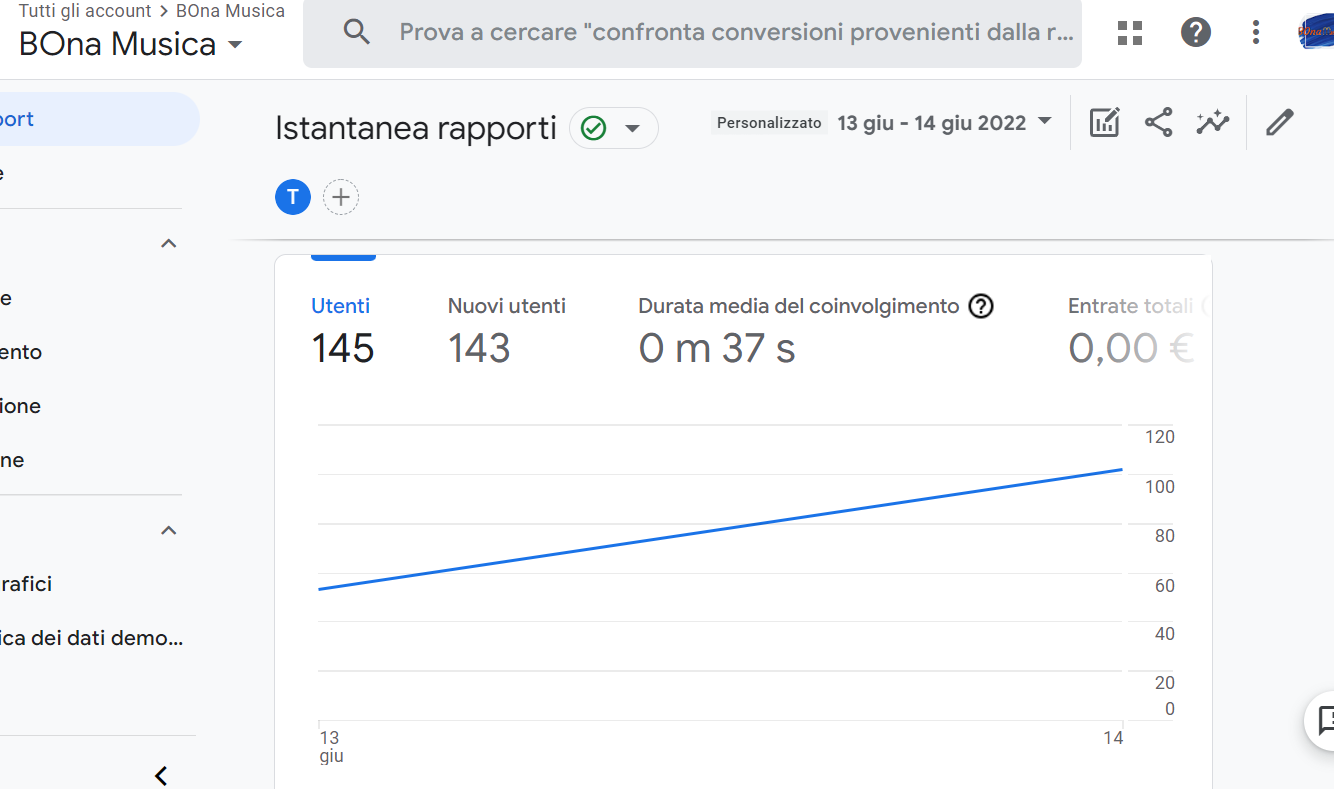Click Tutti gli account breadcrumb link
The height and width of the screenshot is (789, 1334).
pos(85,11)
